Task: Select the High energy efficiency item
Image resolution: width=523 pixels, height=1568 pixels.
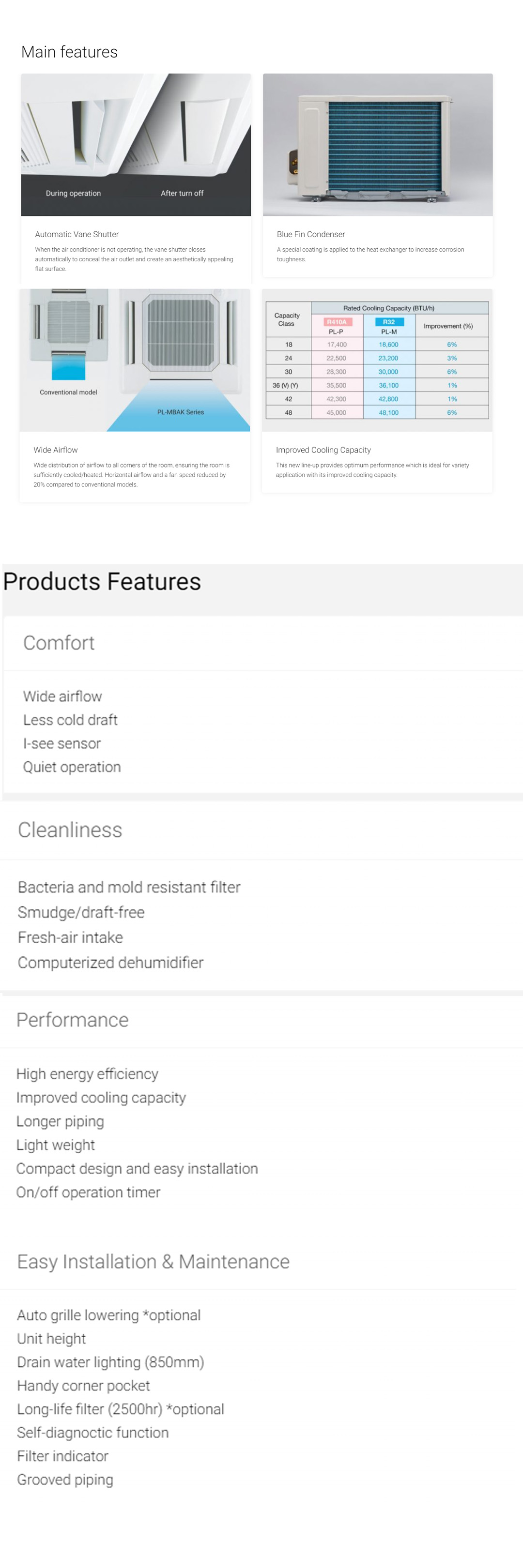Action: pyautogui.click(x=87, y=1074)
